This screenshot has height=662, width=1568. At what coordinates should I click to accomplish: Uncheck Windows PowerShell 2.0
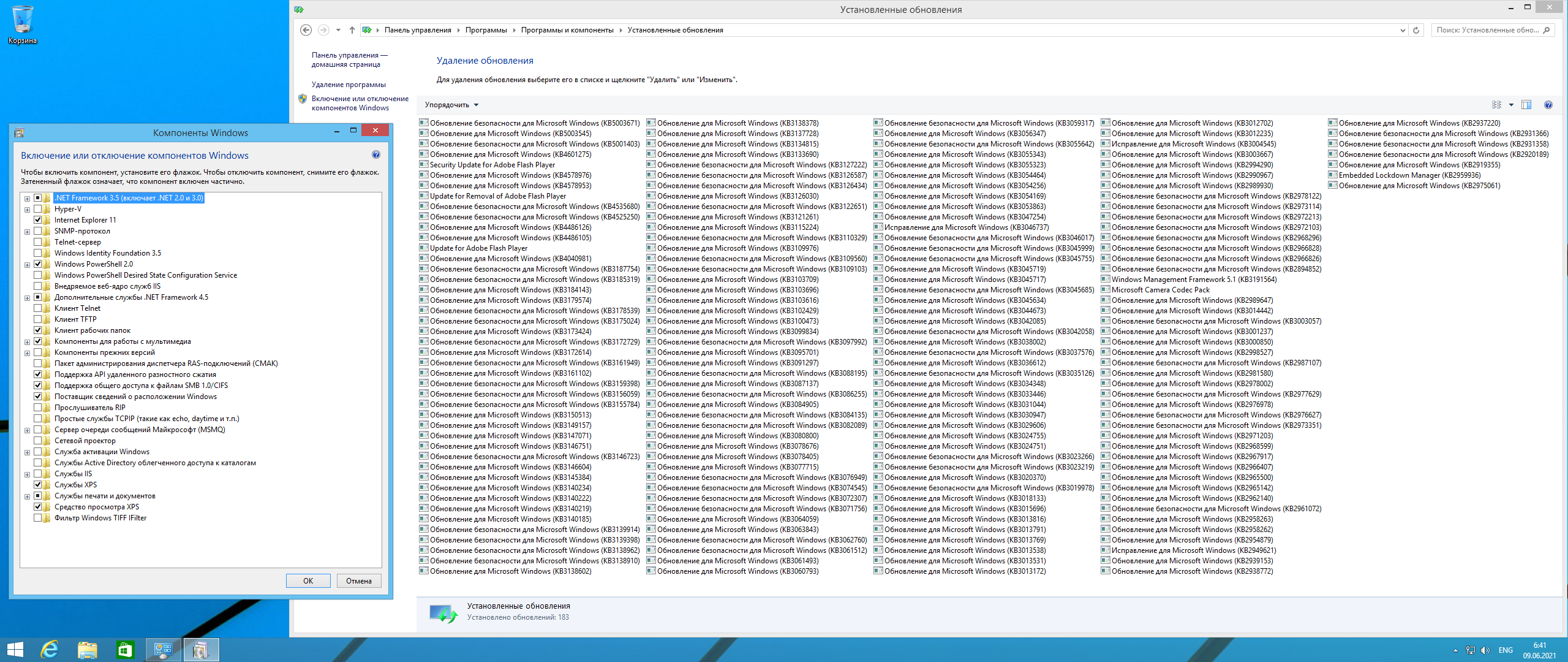(38, 264)
